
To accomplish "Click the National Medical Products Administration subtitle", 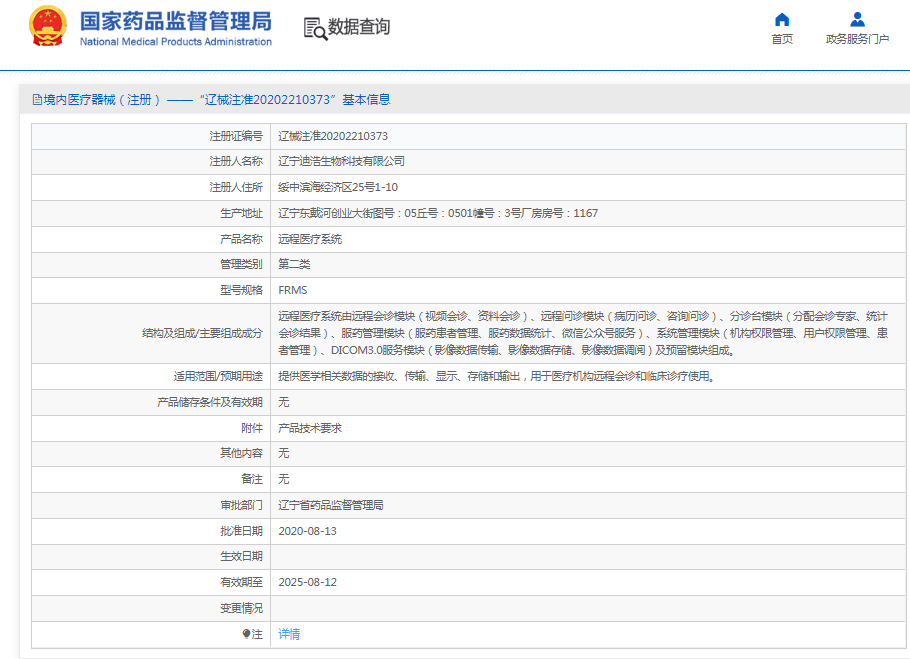I will point(175,42).
